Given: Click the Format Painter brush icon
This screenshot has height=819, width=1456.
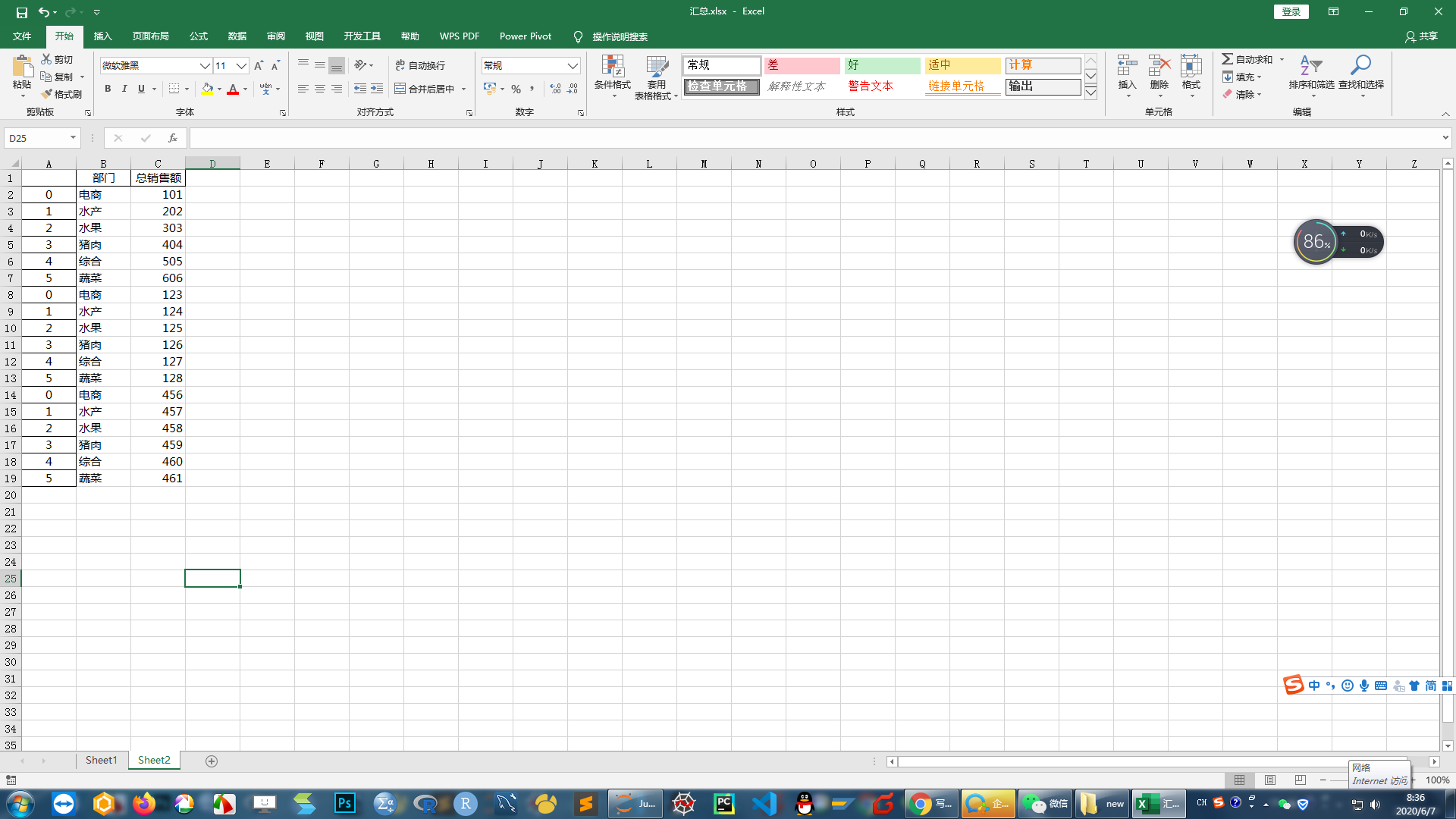Looking at the screenshot, I should (x=47, y=94).
